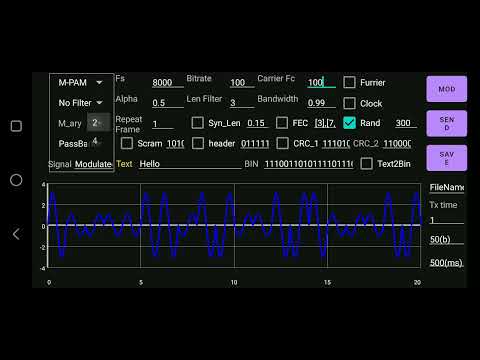Edit the Bandwidth field showing 0.99
Screen dimensions: 480x360
321,103
